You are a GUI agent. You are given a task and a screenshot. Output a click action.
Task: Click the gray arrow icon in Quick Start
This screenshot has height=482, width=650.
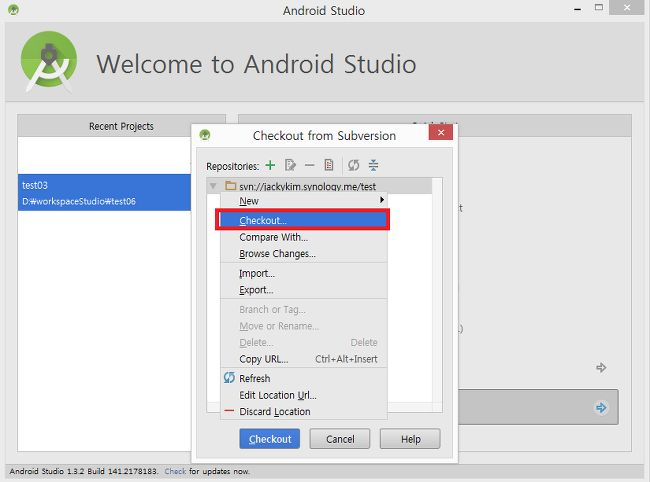pyautogui.click(x=601, y=367)
